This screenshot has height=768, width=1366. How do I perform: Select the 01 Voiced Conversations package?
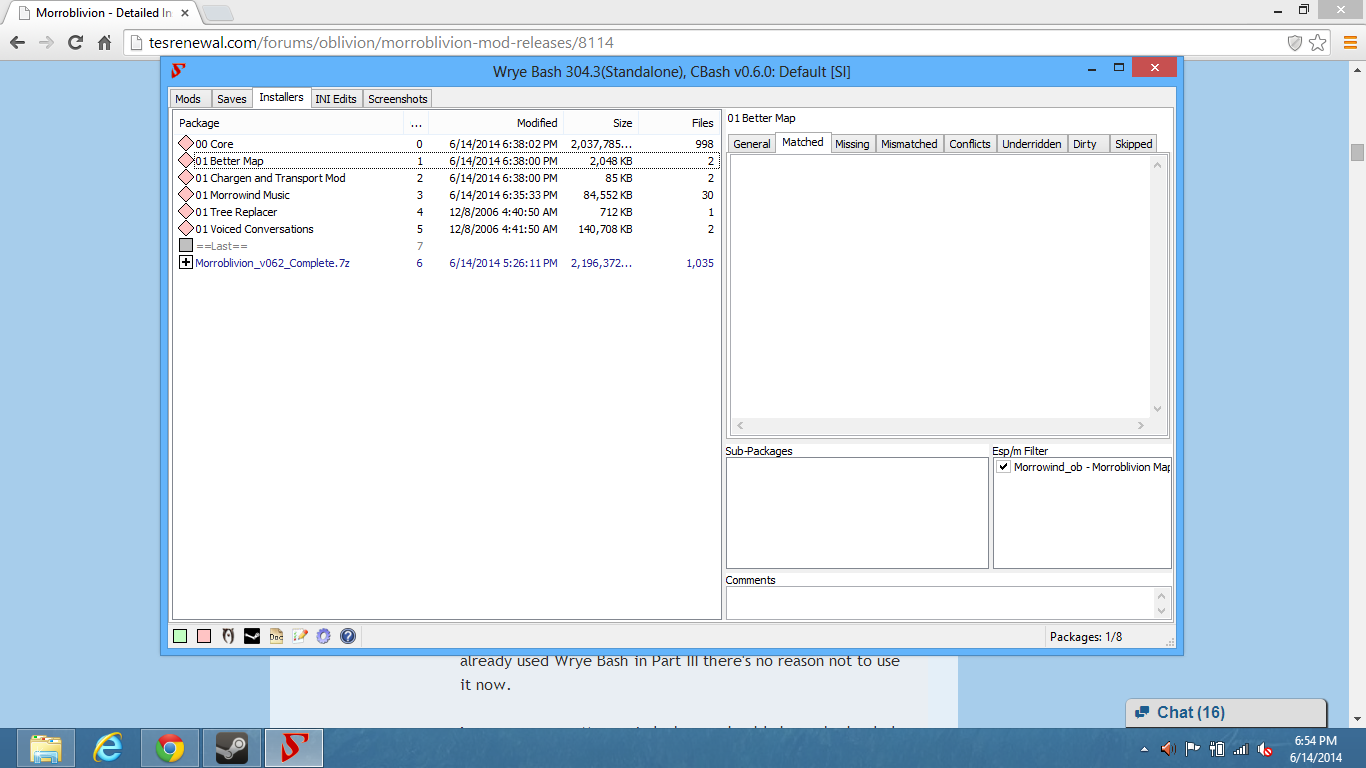[447, 229]
